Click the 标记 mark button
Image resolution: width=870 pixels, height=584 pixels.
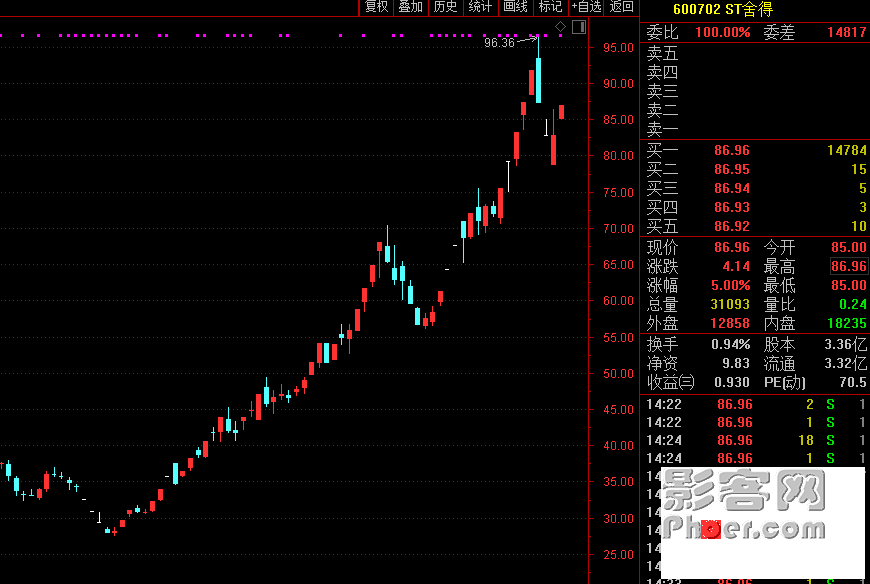coord(550,7)
